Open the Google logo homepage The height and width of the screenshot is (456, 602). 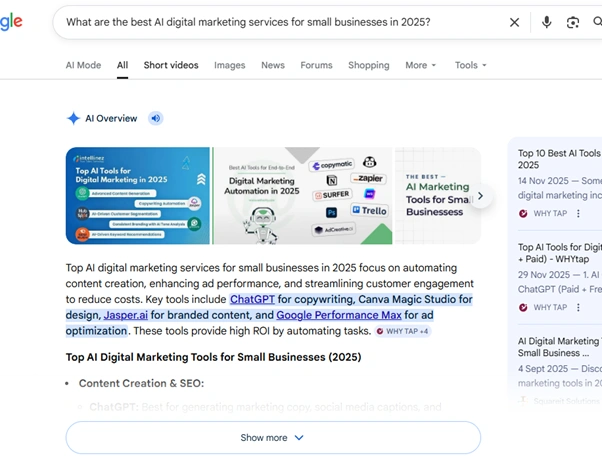10,22
